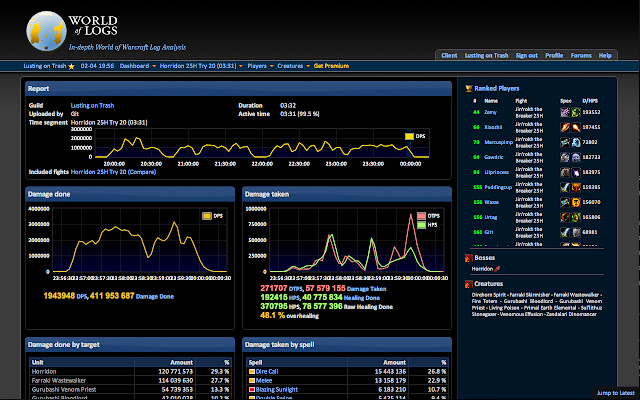Viewport: 640px width, 400px height.
Task: Open the Dashboard dropdown arrow
Action: pyautogui.click(x=154, y=66)
